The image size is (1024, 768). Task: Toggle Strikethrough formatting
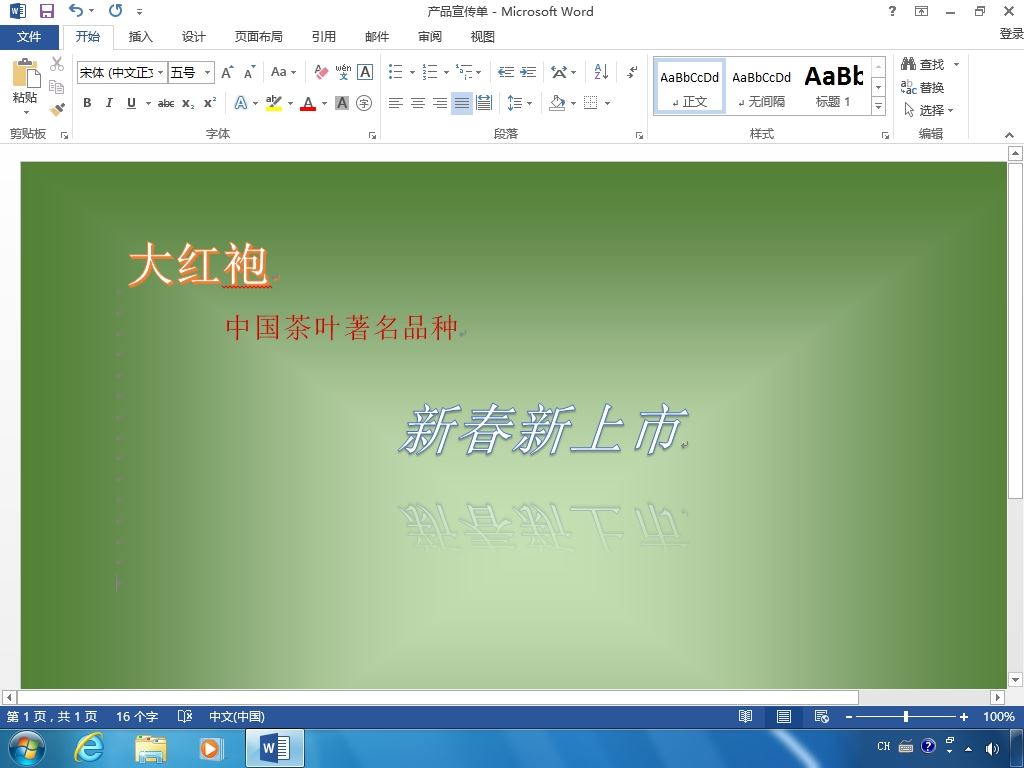pyautogui.click(x=166, y=103)
